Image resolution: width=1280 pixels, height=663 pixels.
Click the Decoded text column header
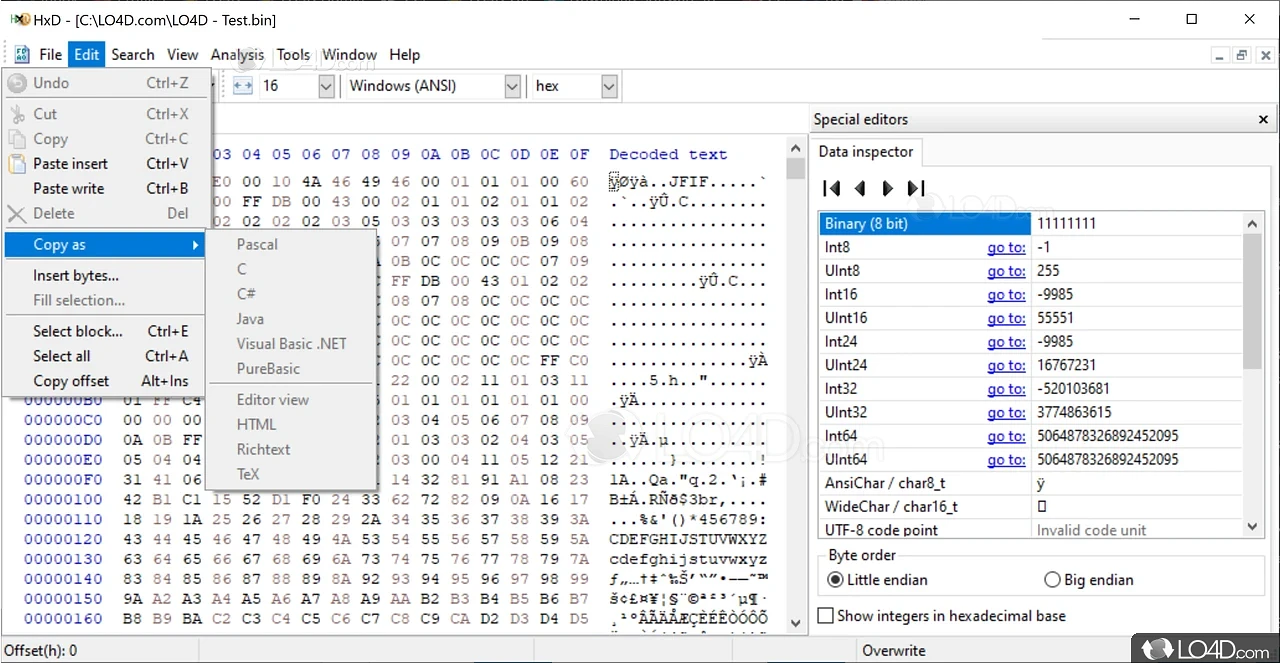pos(668,154)
